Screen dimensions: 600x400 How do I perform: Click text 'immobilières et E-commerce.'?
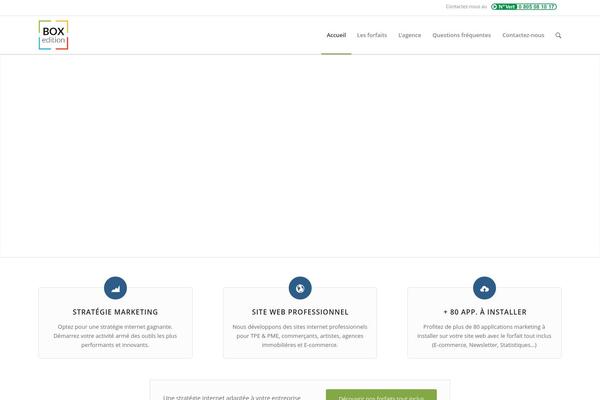(x=300, y=345)
